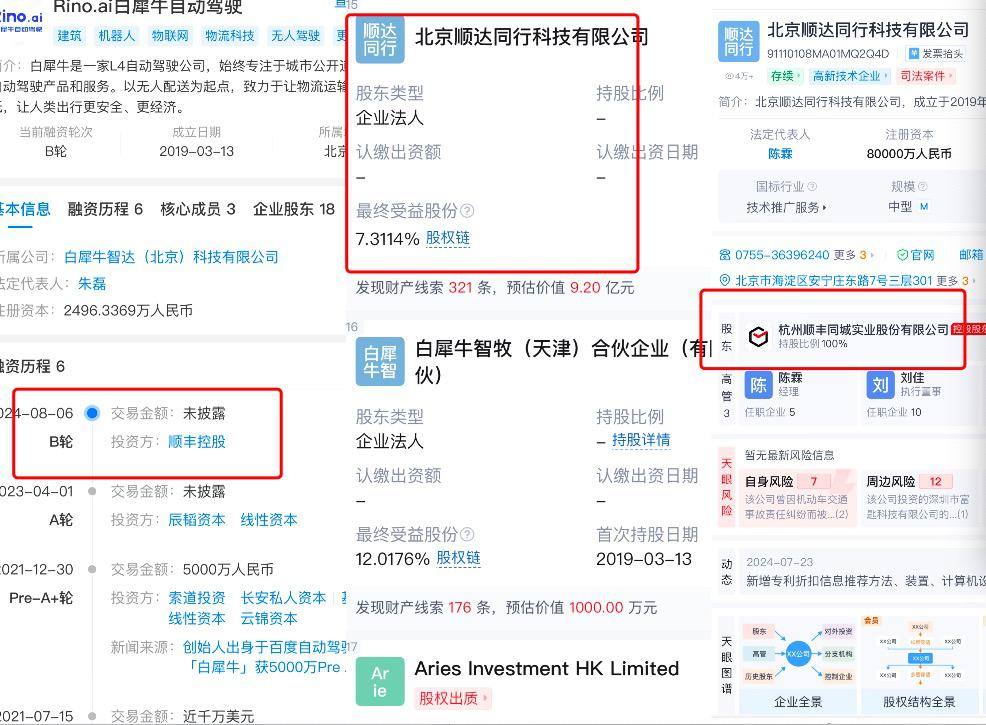The height and width of the screenshot is (725, 986).
Task: Open the 企业全景 graph thumbnail
Action: pos(798,660)
